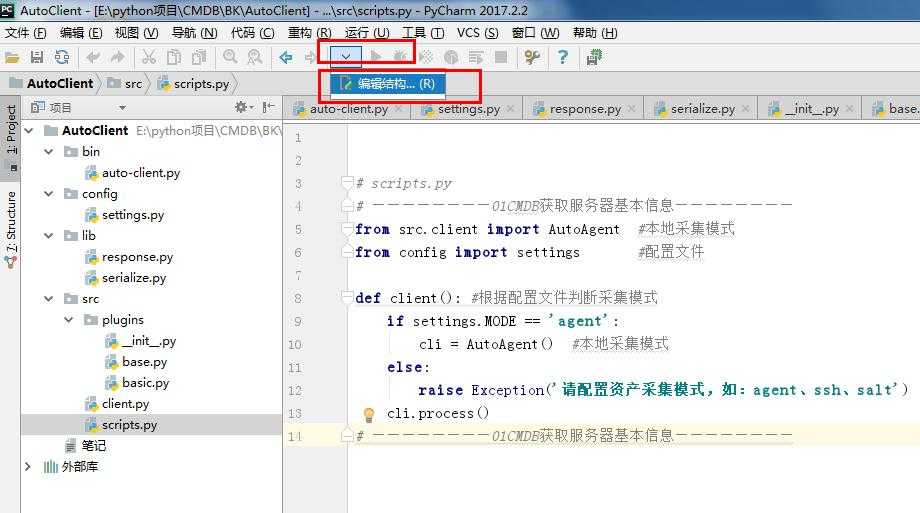Switch to the response.py tab

pos(585,109)
